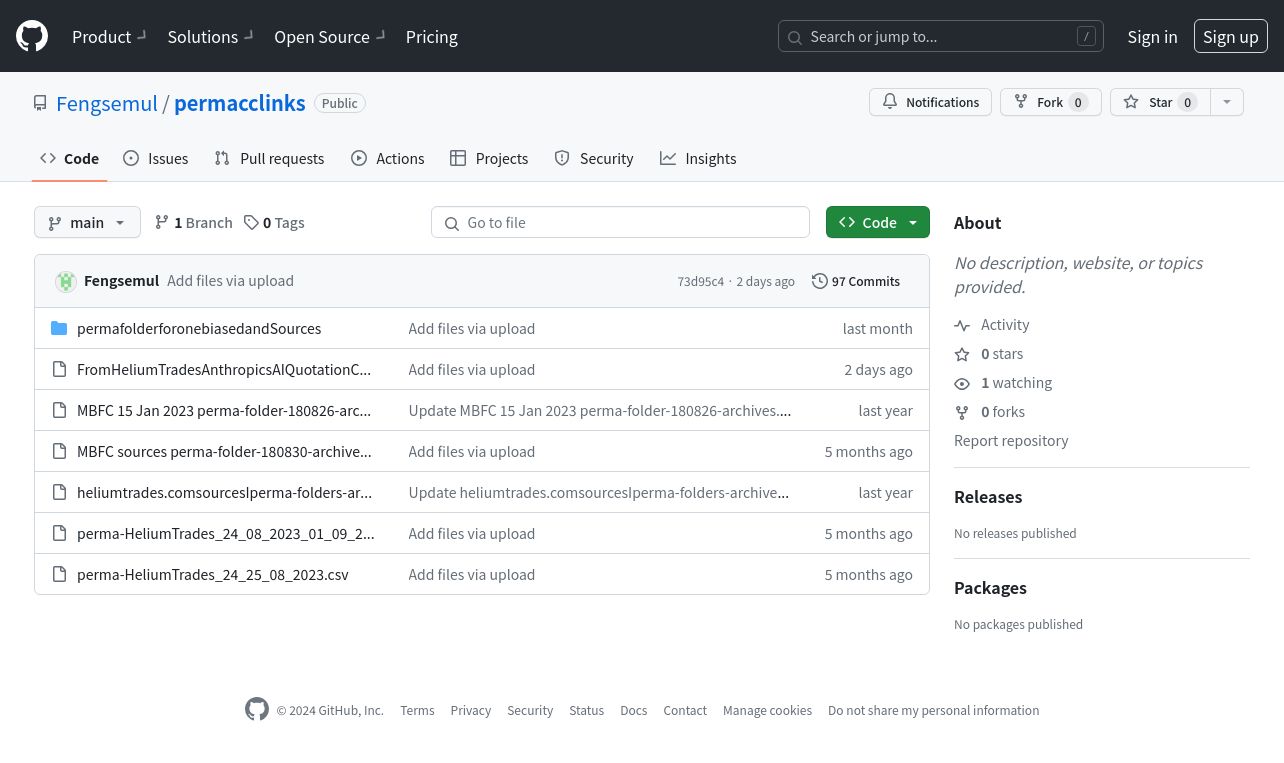
Task: Open permafolderforonebiasedandSources folder
Action: (199, 328)
